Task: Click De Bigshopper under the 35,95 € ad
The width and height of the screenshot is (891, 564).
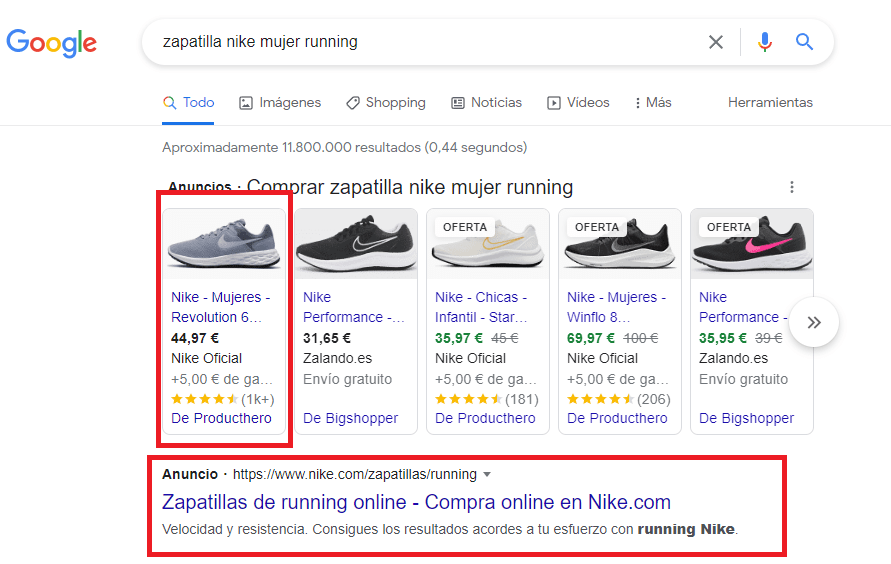Action: click(746, 418)
